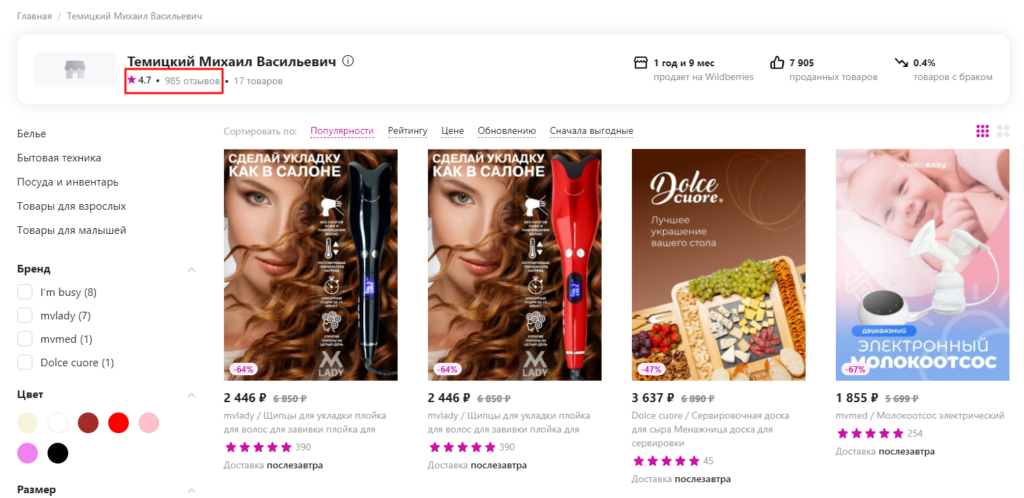This screenshot has height=498, width=1024.
Task: Enable the Dolce cuore brand filter
Action: tap(25, 362)
